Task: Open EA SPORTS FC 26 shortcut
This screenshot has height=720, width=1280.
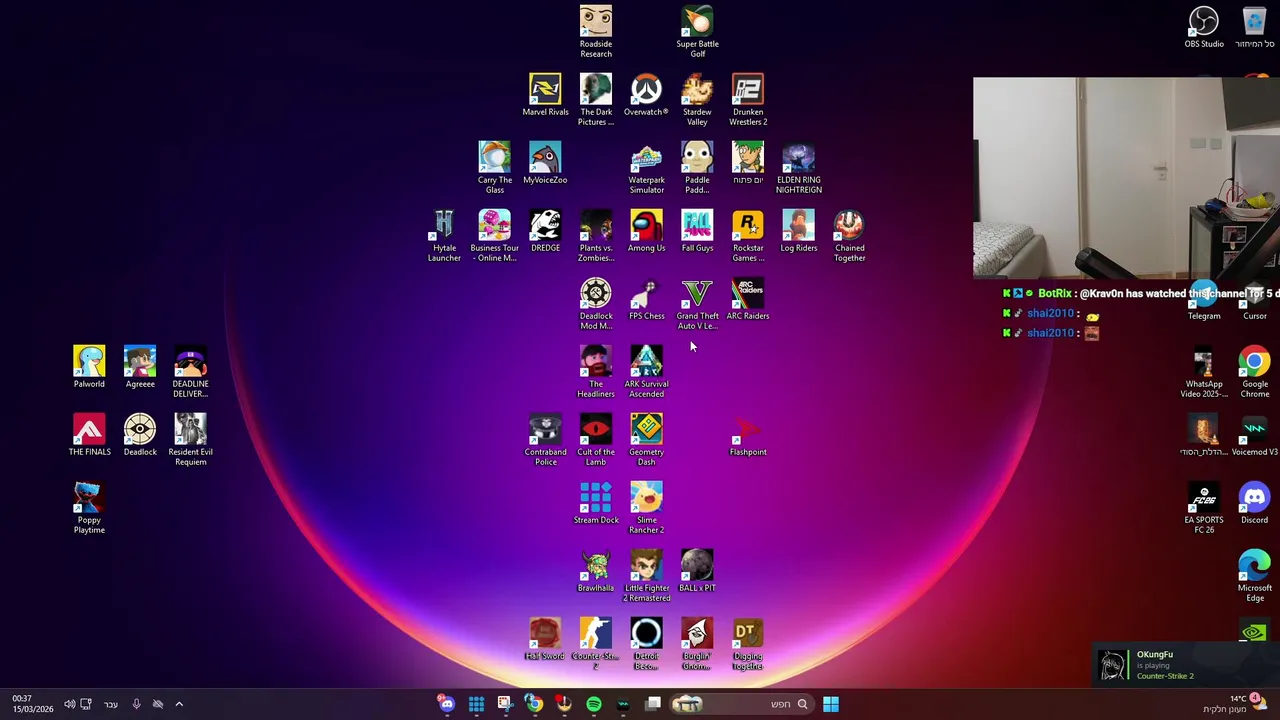Action: 1204,508
